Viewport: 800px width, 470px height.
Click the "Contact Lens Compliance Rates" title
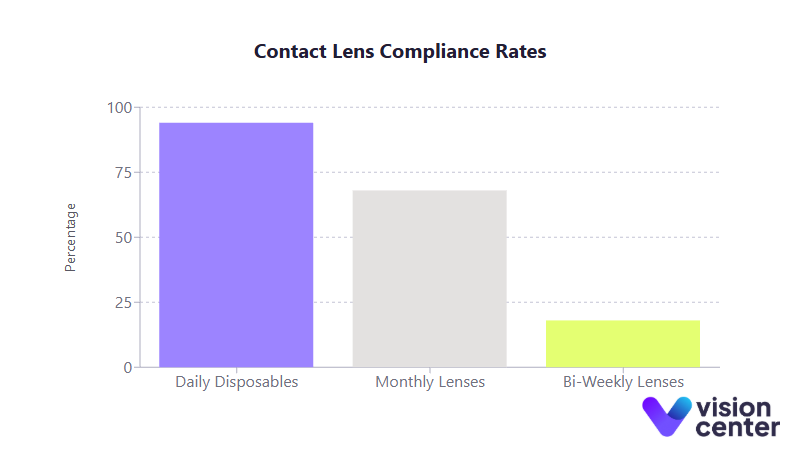coord(400,52)
